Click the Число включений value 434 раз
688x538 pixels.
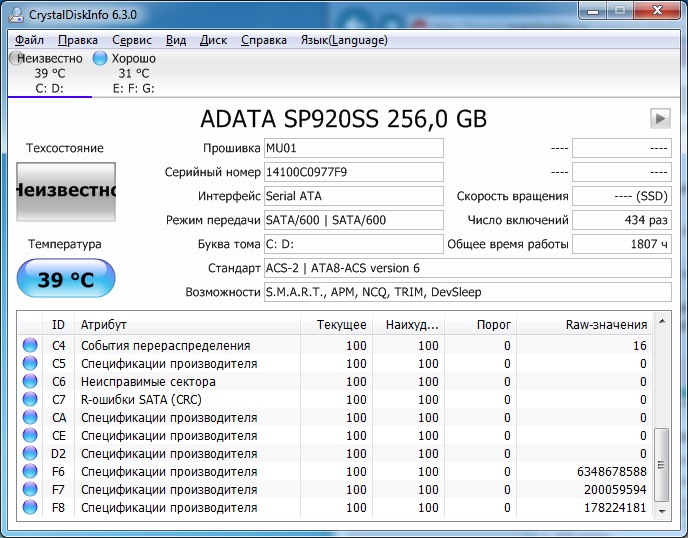point(622,220)
